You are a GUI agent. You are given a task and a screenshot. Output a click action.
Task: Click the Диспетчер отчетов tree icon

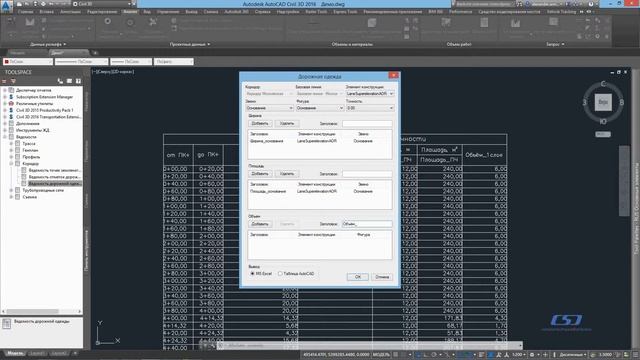(x=11, y=90)
